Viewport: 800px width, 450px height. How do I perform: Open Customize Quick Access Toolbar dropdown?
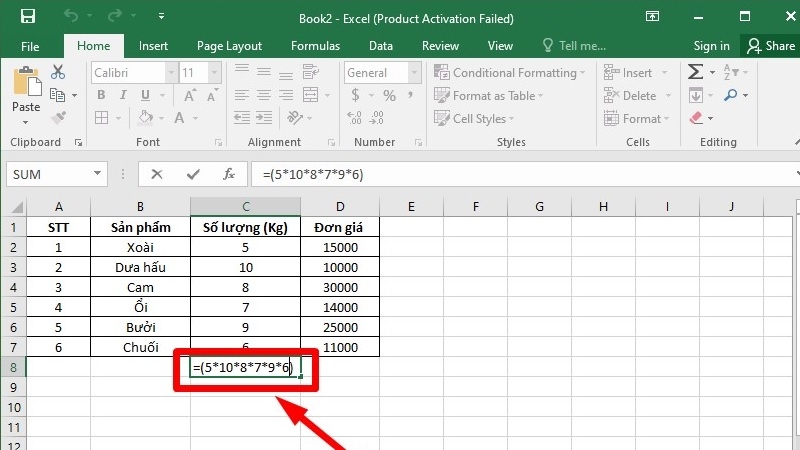(x=161, y=16)
